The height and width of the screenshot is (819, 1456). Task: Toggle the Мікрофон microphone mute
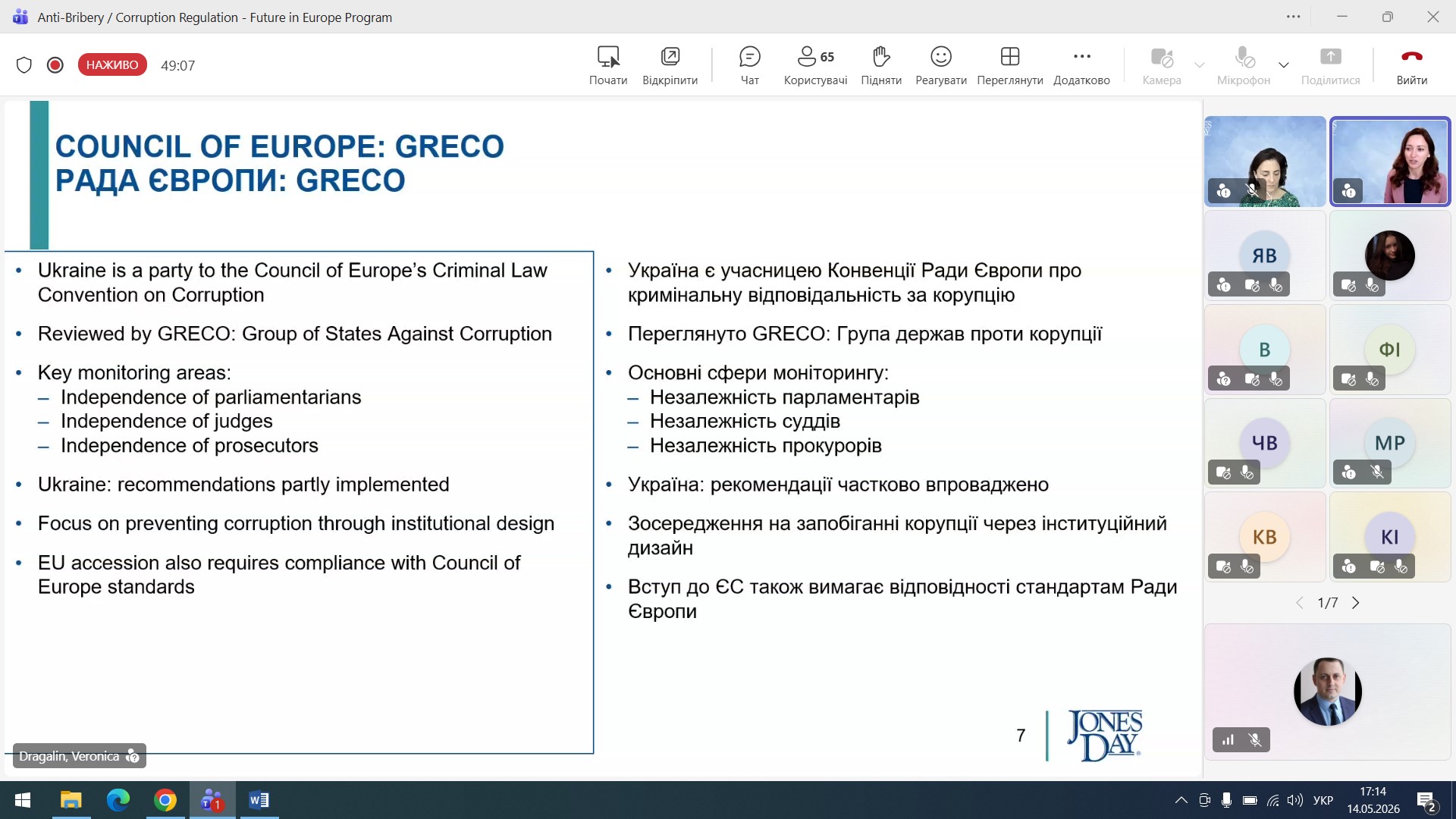1244,65
